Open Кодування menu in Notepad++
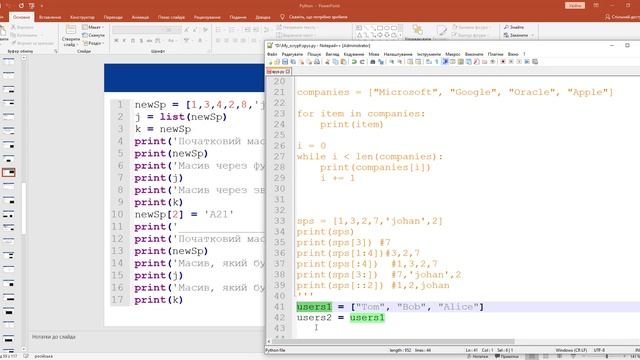Image resolution: width=640 pixels, height=360 pixels. [x=353, y=54]
